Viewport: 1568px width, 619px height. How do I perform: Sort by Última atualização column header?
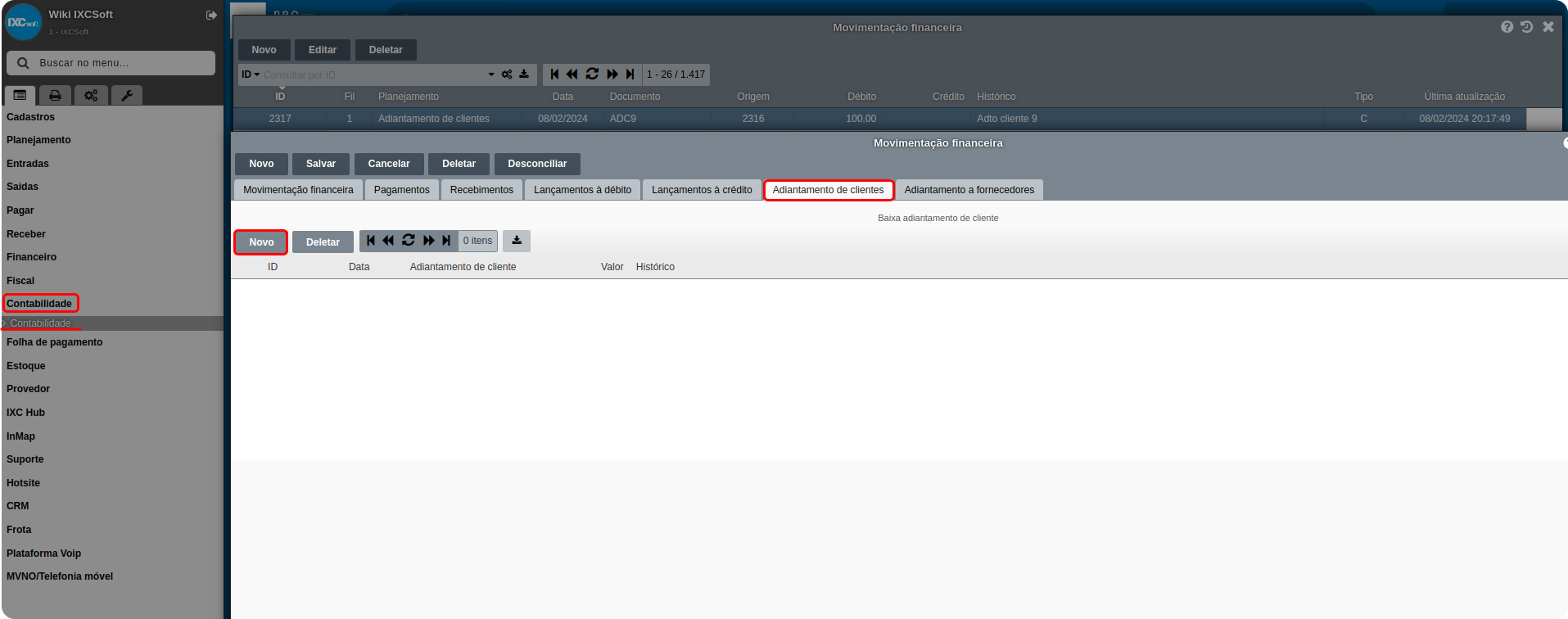(x=1464, y=97)
